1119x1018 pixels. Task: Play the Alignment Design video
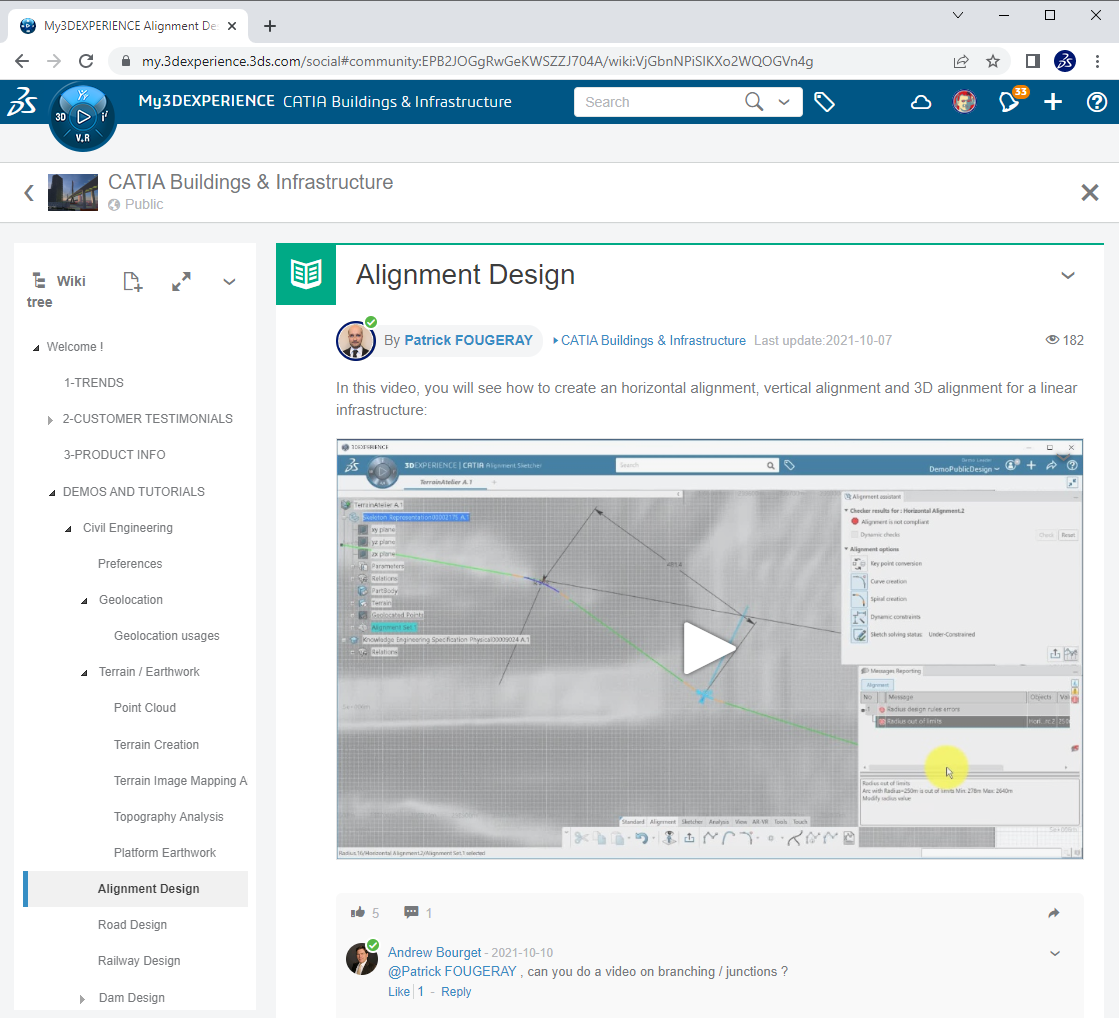(710, 648)
